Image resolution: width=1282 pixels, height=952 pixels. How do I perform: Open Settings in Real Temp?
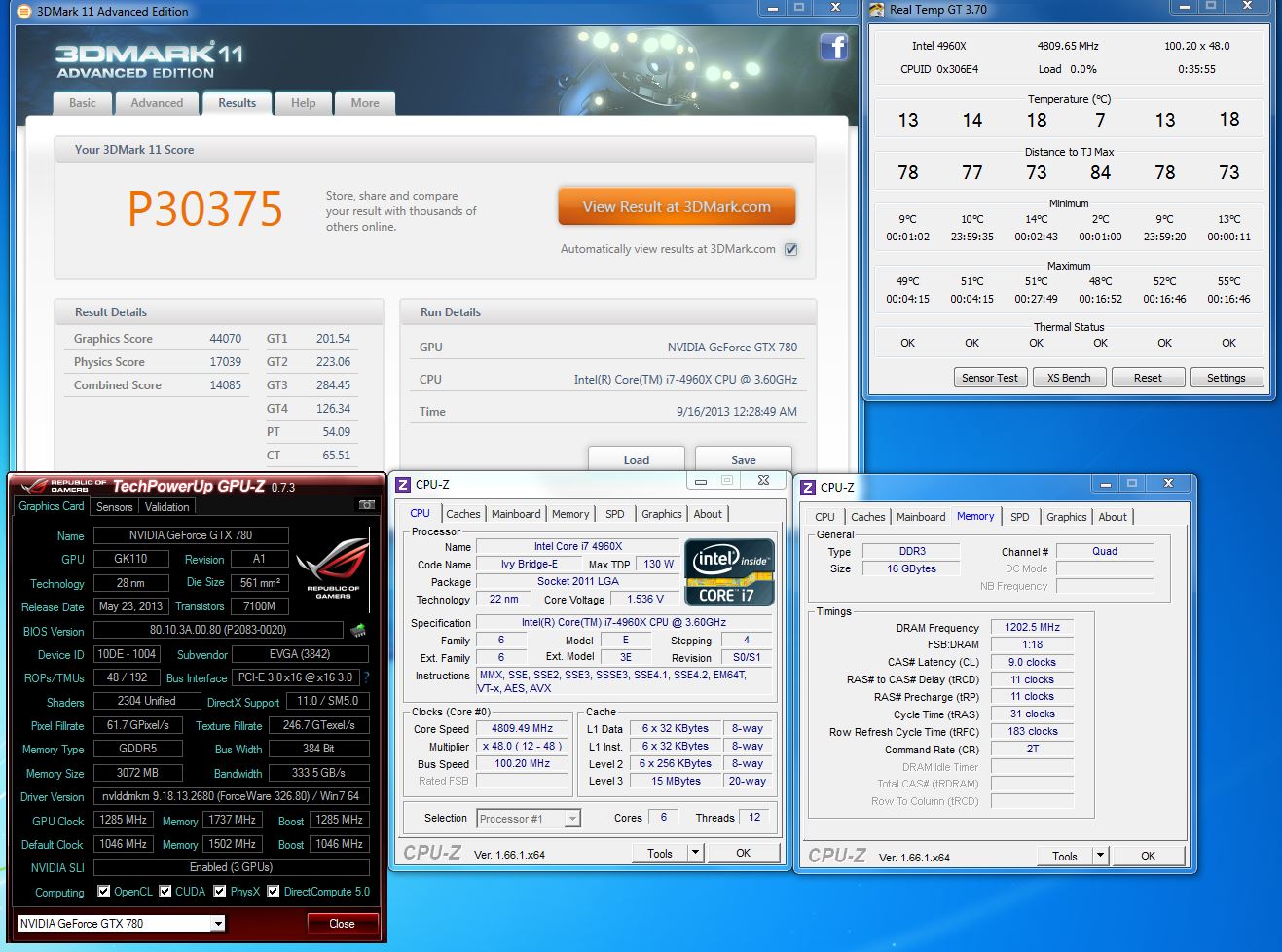1227,378
